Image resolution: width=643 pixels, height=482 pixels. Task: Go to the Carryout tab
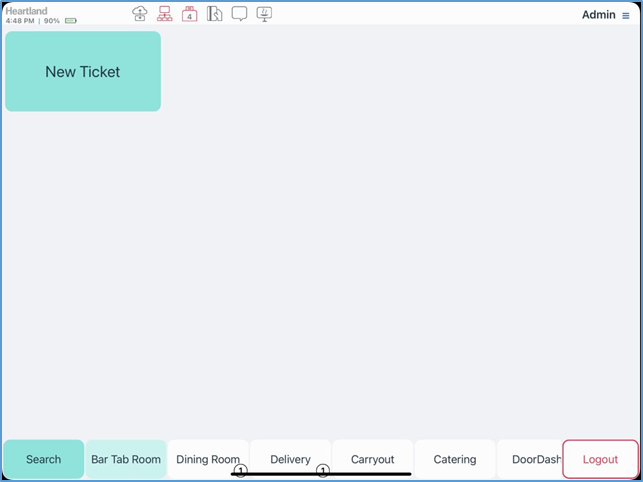pos(372,458)
